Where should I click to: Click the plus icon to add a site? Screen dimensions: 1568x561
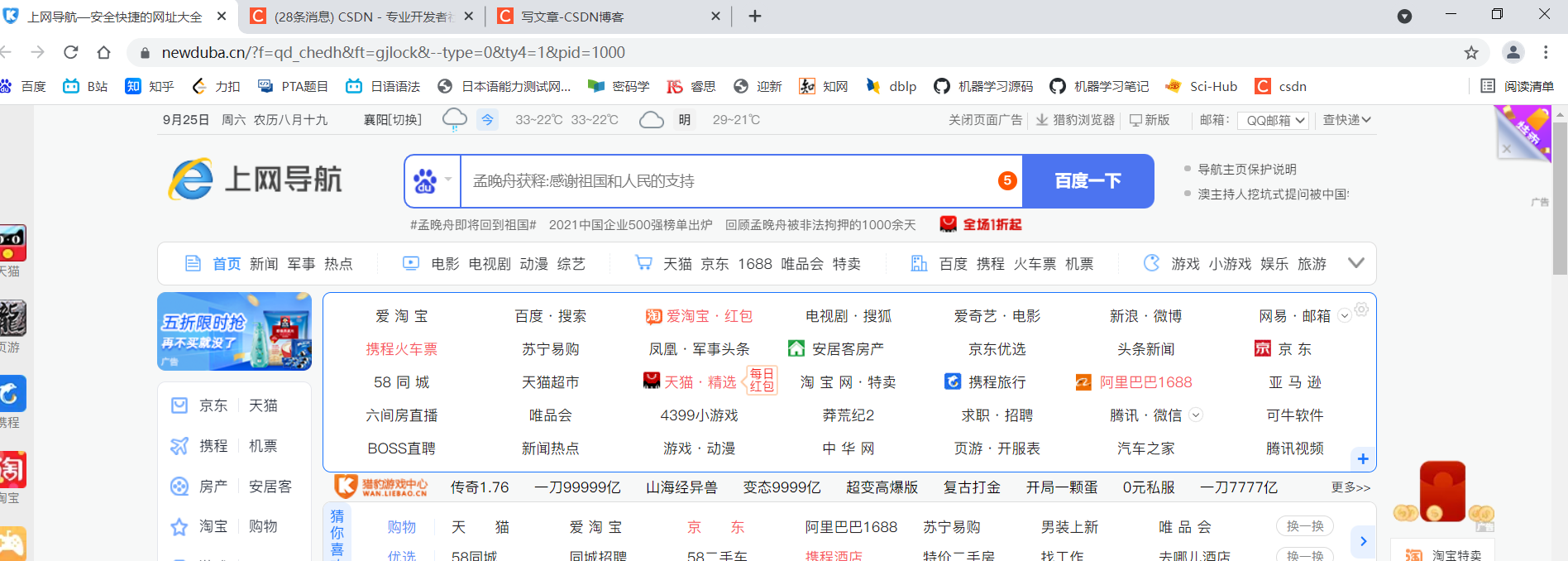(x=1363, y=458)
